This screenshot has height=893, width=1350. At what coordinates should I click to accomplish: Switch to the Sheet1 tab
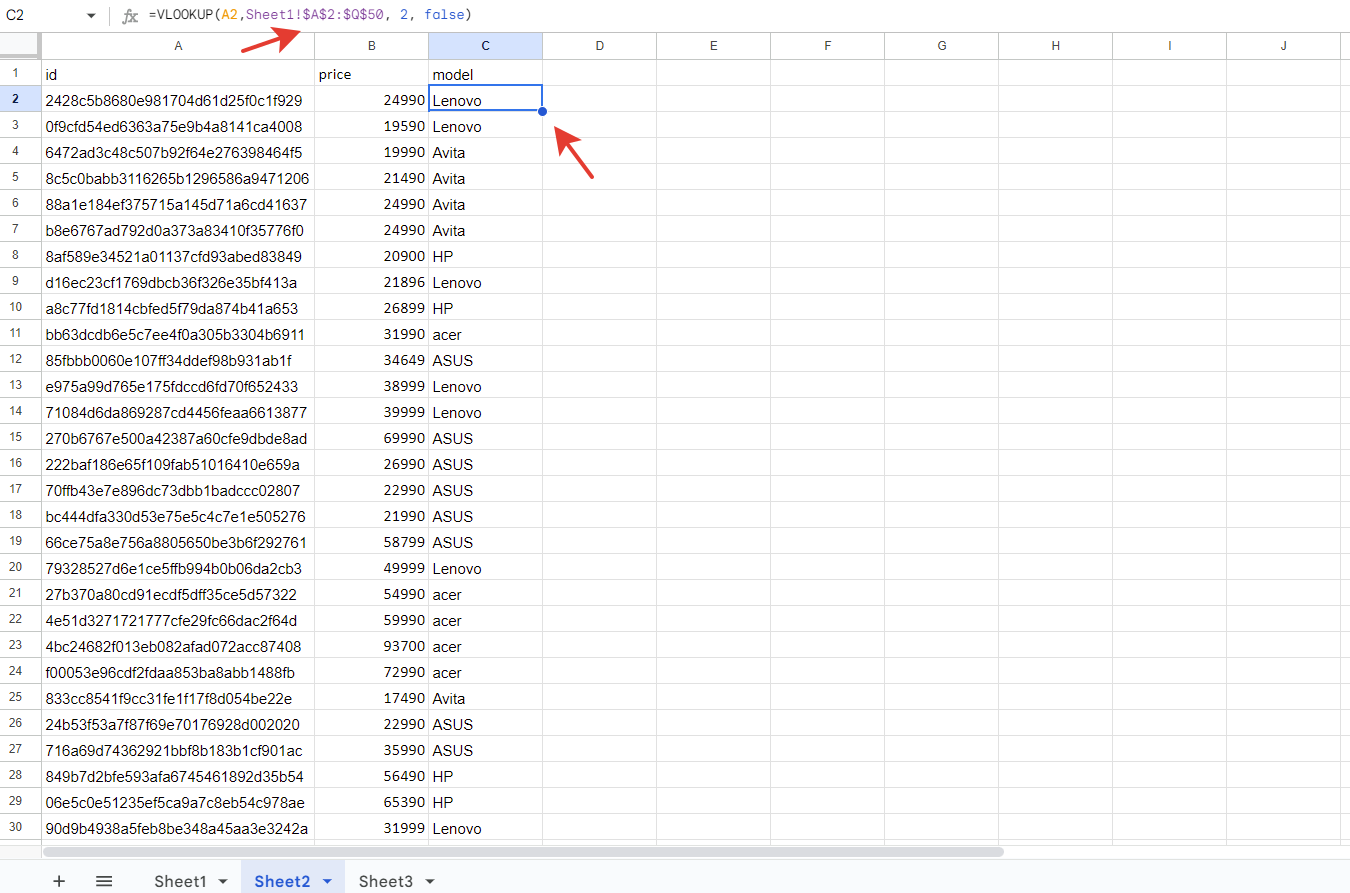pos(180,881)
